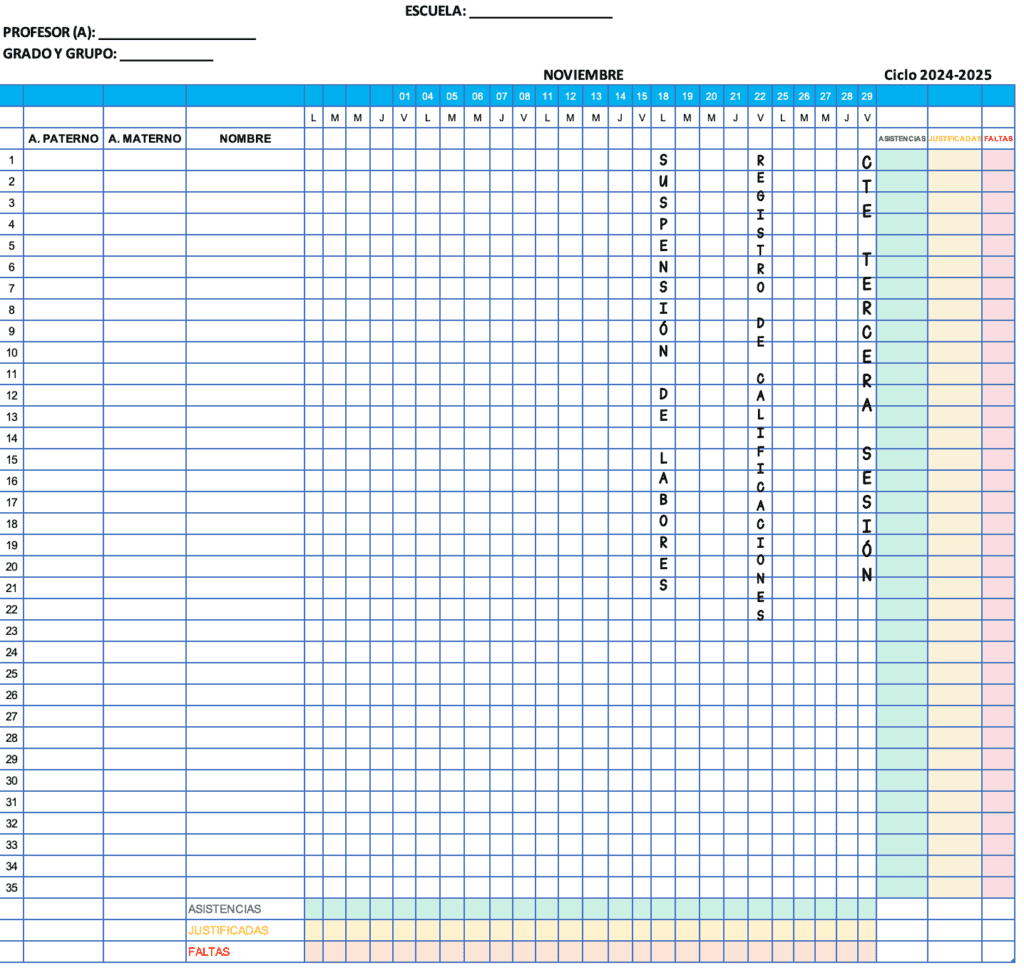Viewport: 1024px width, 973px height.
Task: Click the NOMBRE column header
Action: [243, 138]
